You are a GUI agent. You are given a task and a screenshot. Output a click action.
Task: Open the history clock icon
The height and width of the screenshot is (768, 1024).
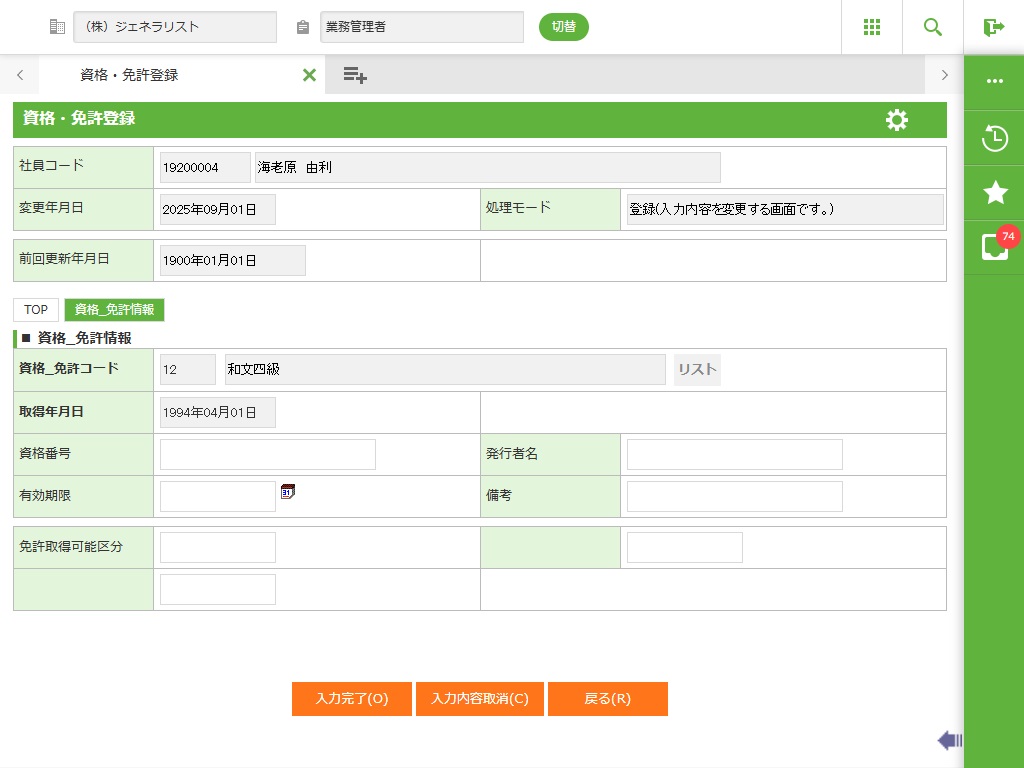994,138
